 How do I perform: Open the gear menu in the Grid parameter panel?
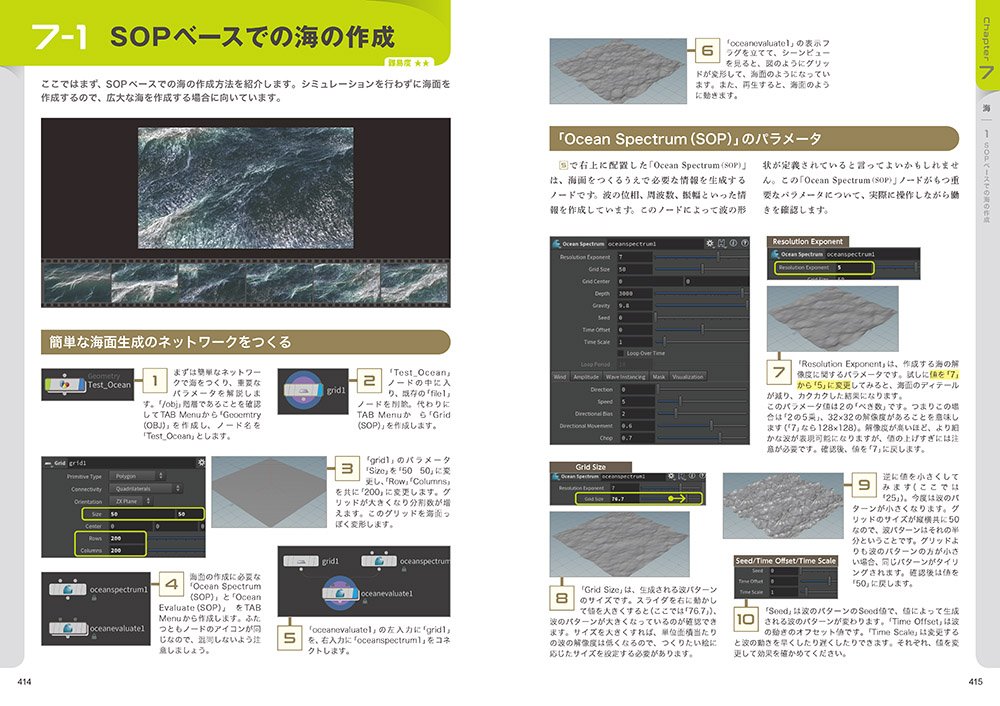point(201,462)
